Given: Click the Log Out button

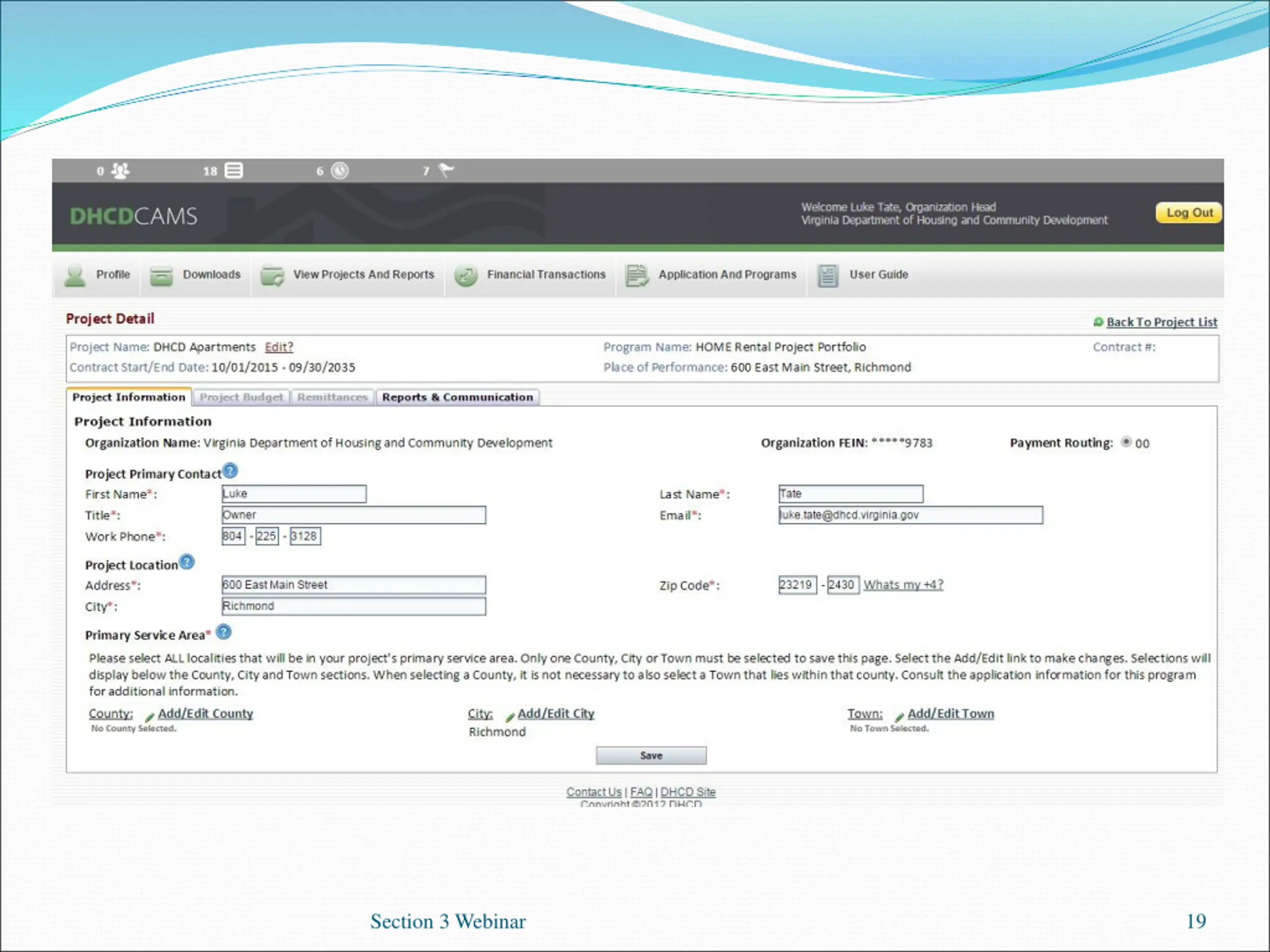Looking at the screenshot, I should pos(1189,213).
